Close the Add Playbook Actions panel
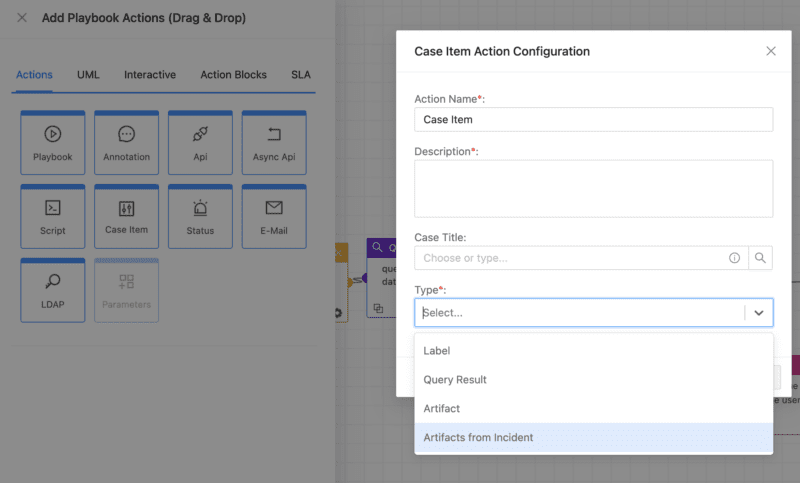This screenshot has height=483, width=800. click(x=22, y=18)
